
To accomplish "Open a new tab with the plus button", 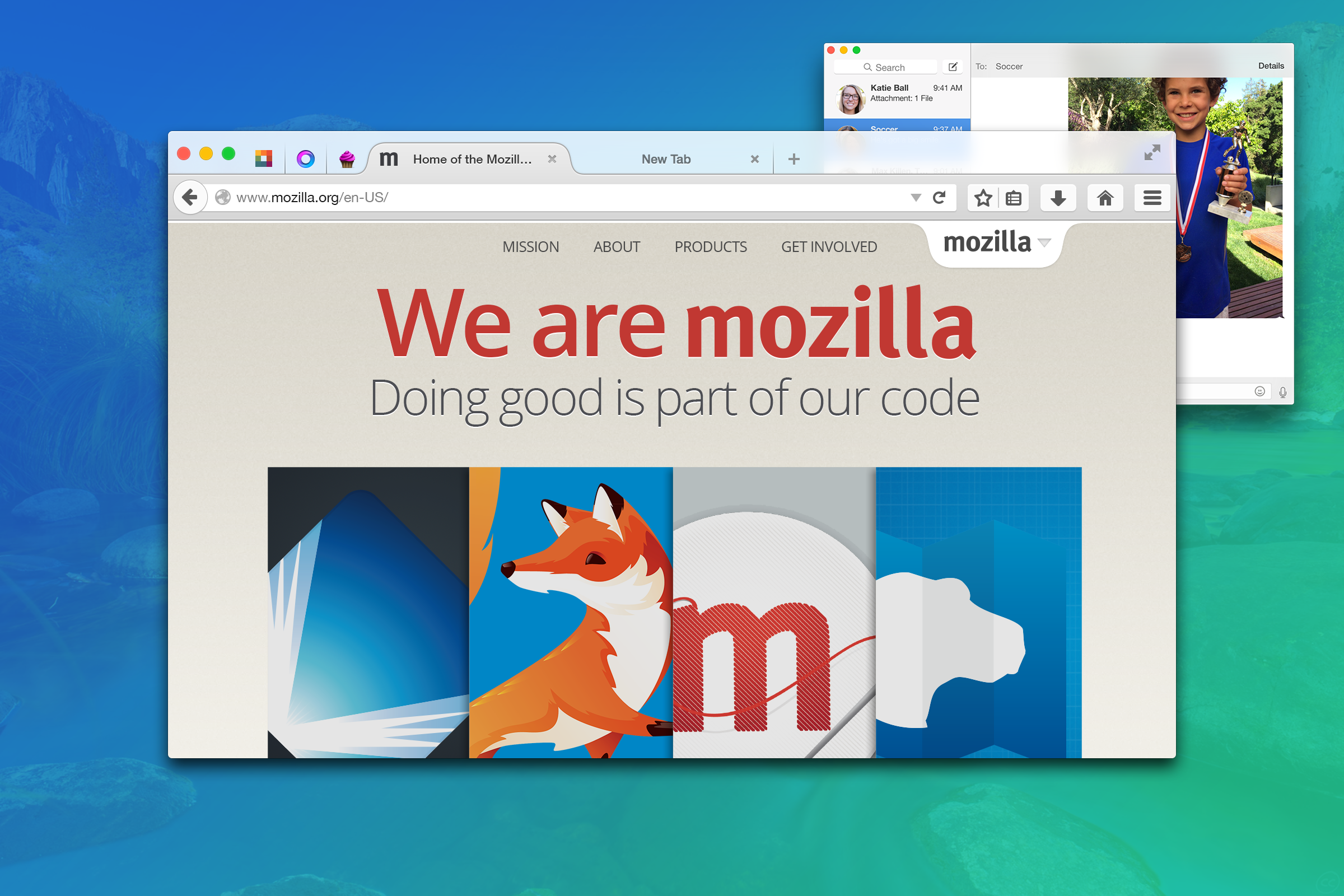I will (794, 159).
